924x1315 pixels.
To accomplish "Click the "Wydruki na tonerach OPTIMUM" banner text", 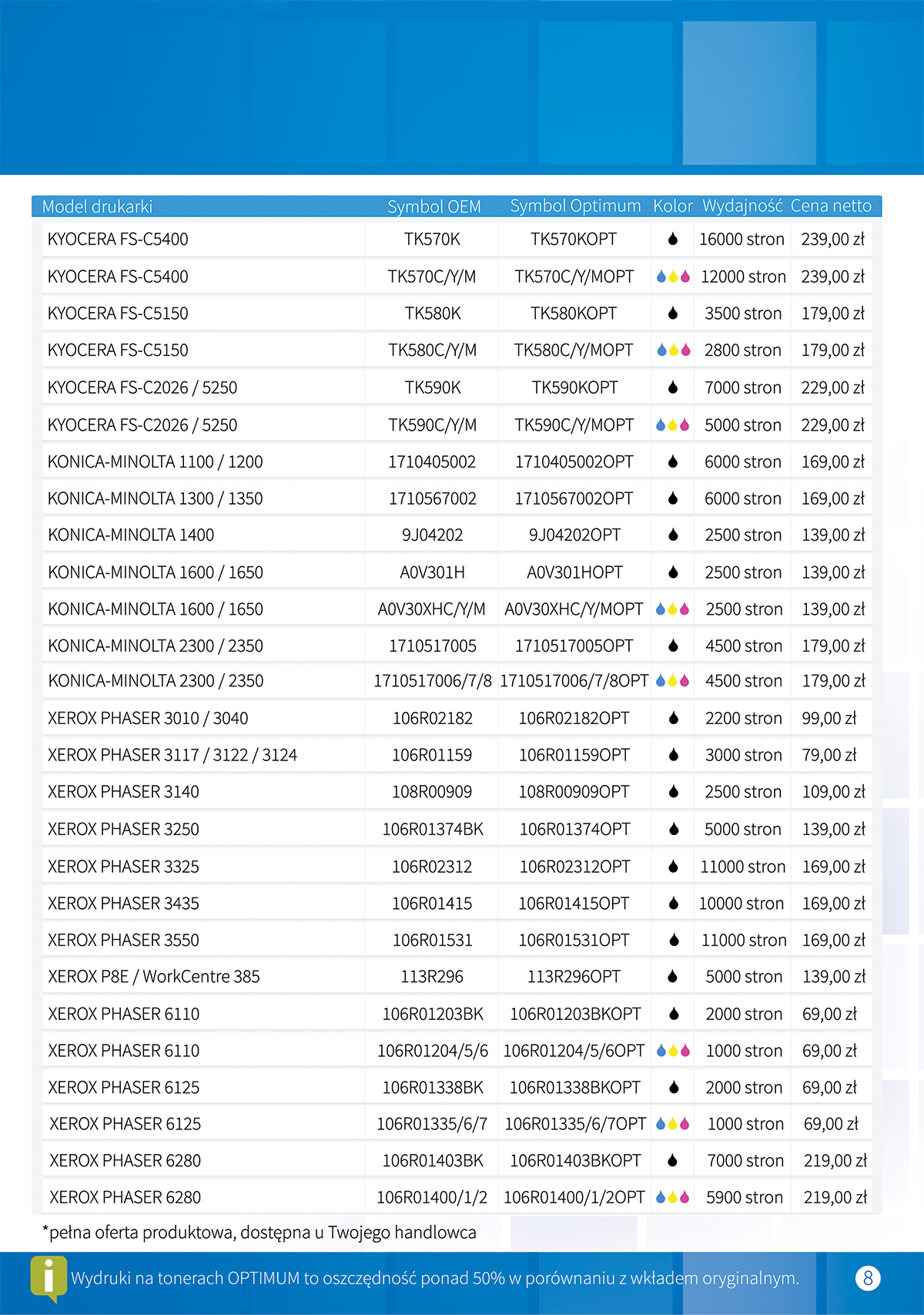I will pos(435,1279).
